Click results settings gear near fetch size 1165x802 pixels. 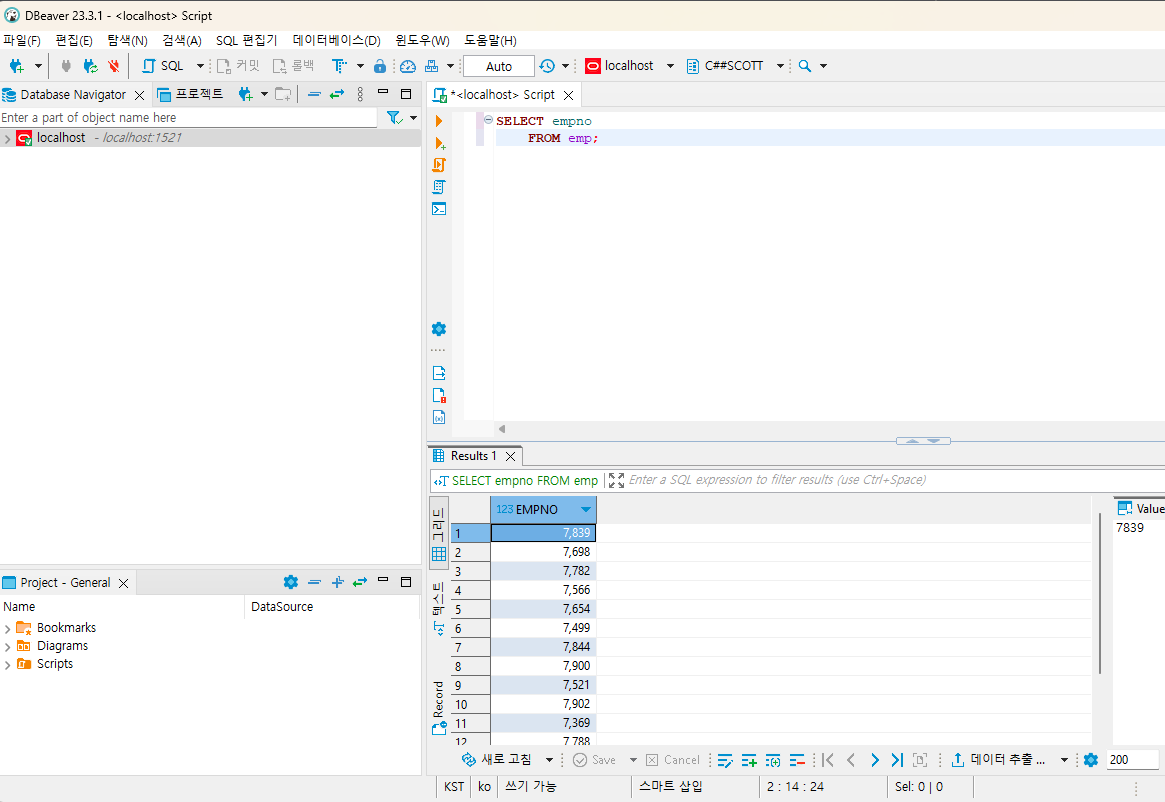[1091, 760]
